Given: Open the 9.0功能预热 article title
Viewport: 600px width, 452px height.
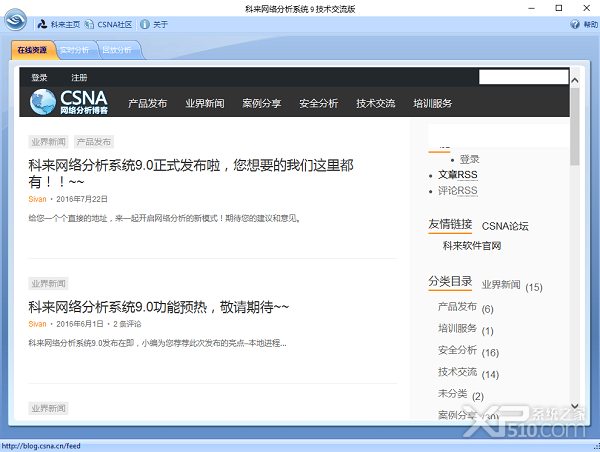Looking at the screenshot, I should 159,307.
